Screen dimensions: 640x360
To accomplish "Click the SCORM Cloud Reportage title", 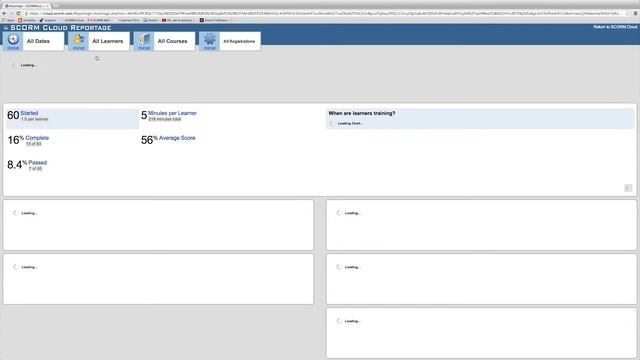I will coord(61,28).
